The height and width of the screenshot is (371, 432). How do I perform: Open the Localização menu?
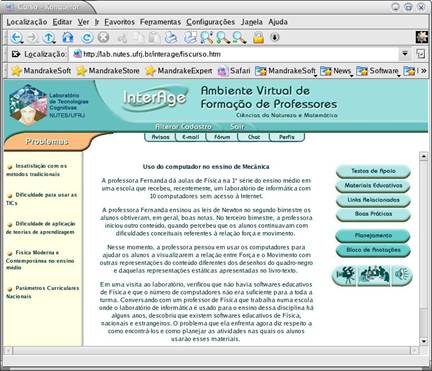[x=27, y=22]
